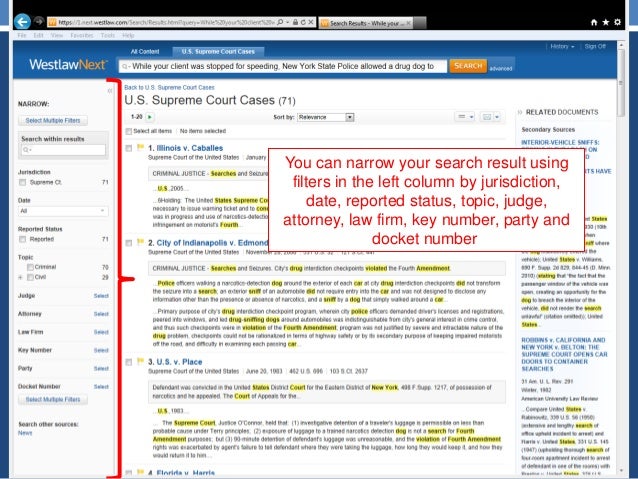
Task: Click the page vertical scrollbar thumb
Action: [x=621, y=83]
